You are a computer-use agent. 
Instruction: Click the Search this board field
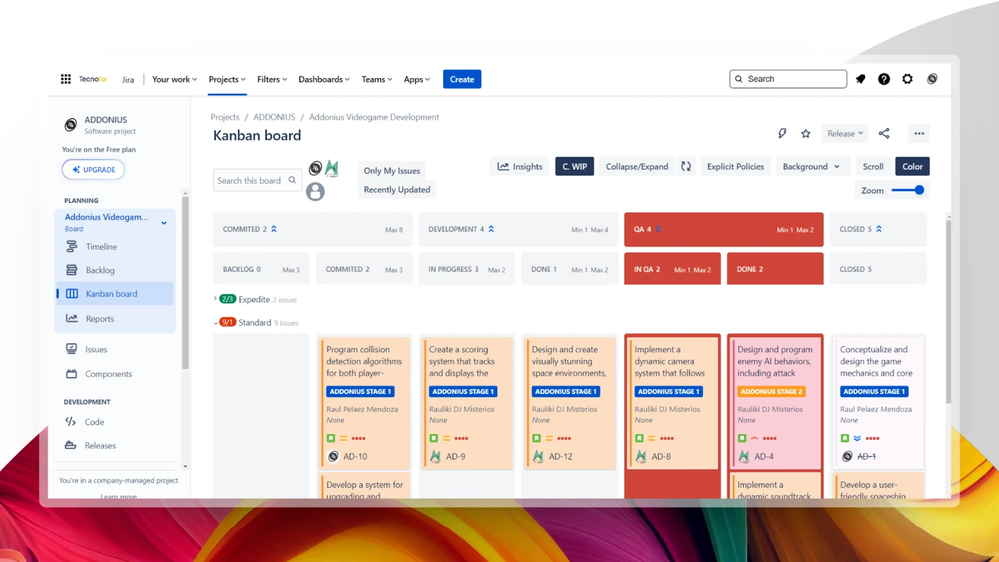[257, 180]
